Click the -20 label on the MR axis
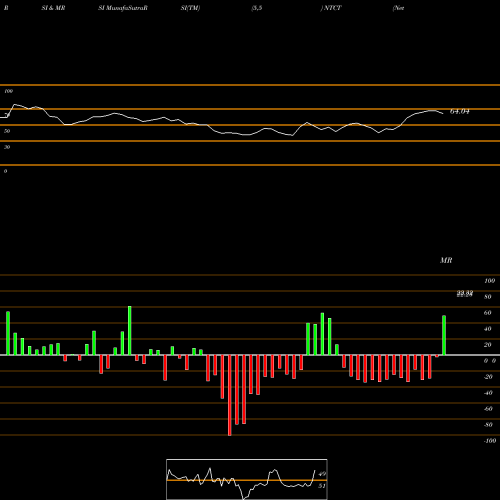This screenshot has height=500, width=500. tap(488, 377)
